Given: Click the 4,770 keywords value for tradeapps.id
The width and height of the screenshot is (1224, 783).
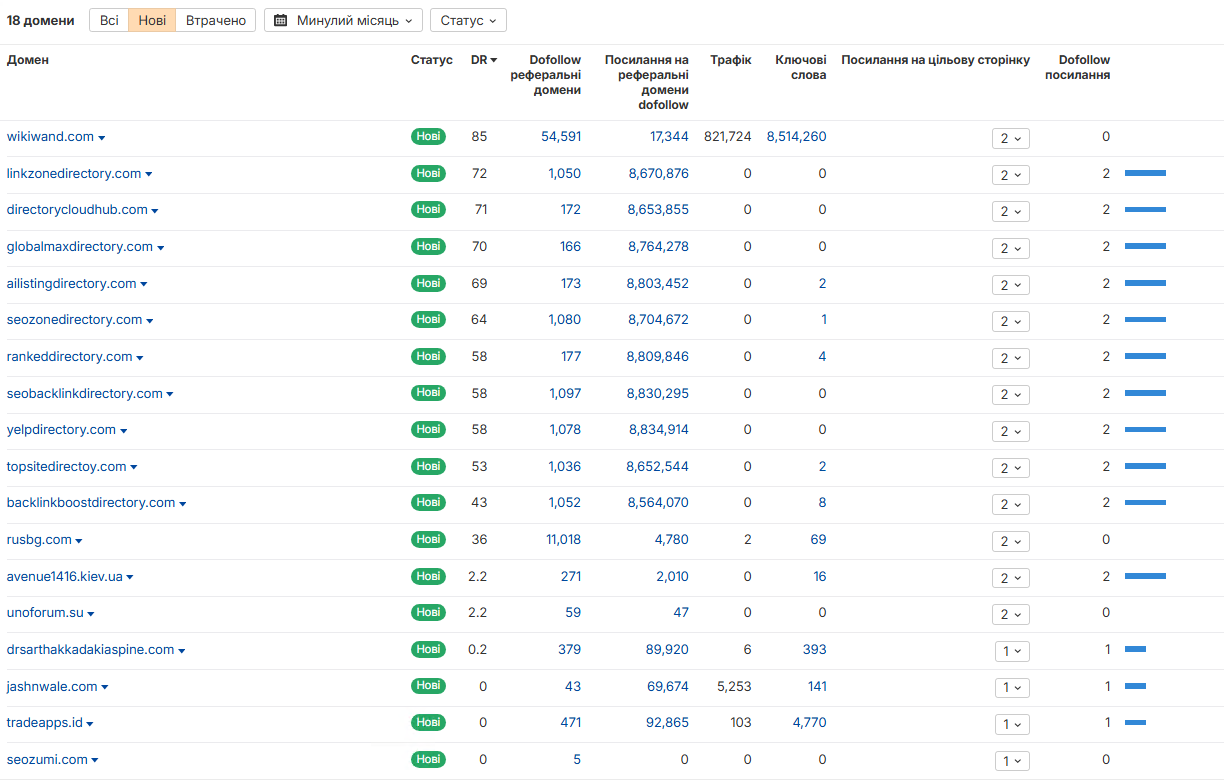Looking at the screenshot, I should click(x=810, y=723).
